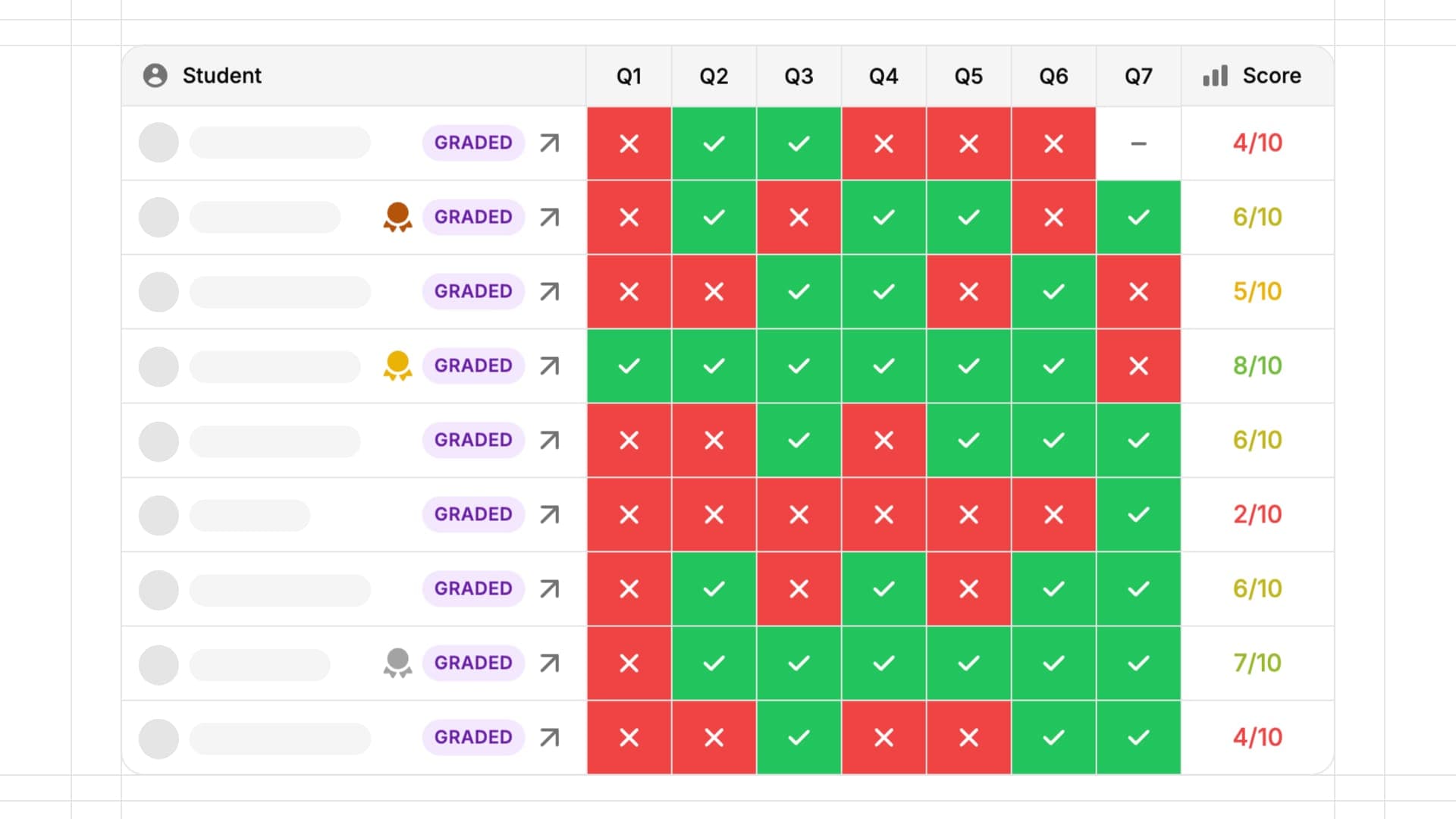Click the gold medal badge

coord(397,366)
